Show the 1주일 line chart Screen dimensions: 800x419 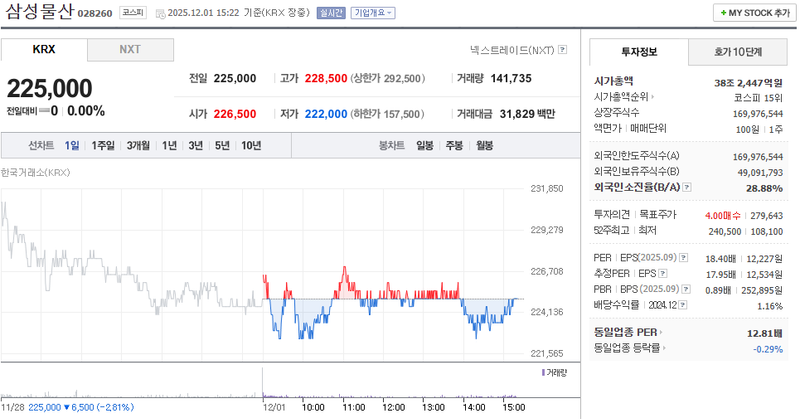point(103,145)
